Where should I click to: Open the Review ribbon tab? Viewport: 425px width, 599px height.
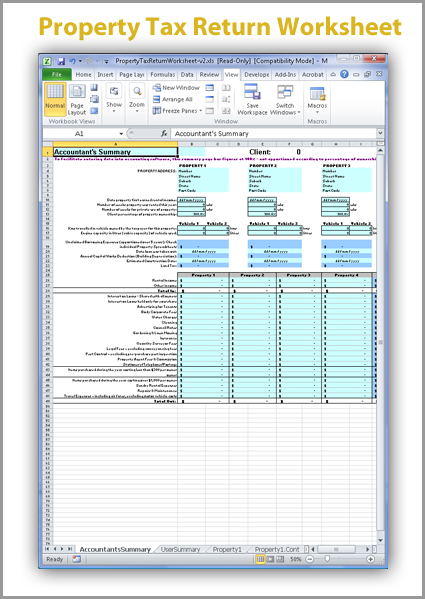point(209,74)
